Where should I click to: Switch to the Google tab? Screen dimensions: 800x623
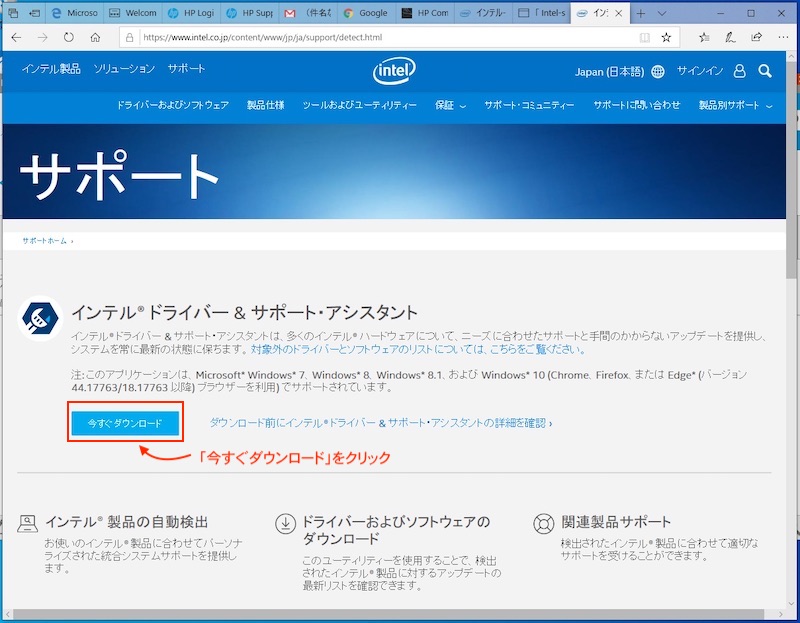click(x=366, y=13)
